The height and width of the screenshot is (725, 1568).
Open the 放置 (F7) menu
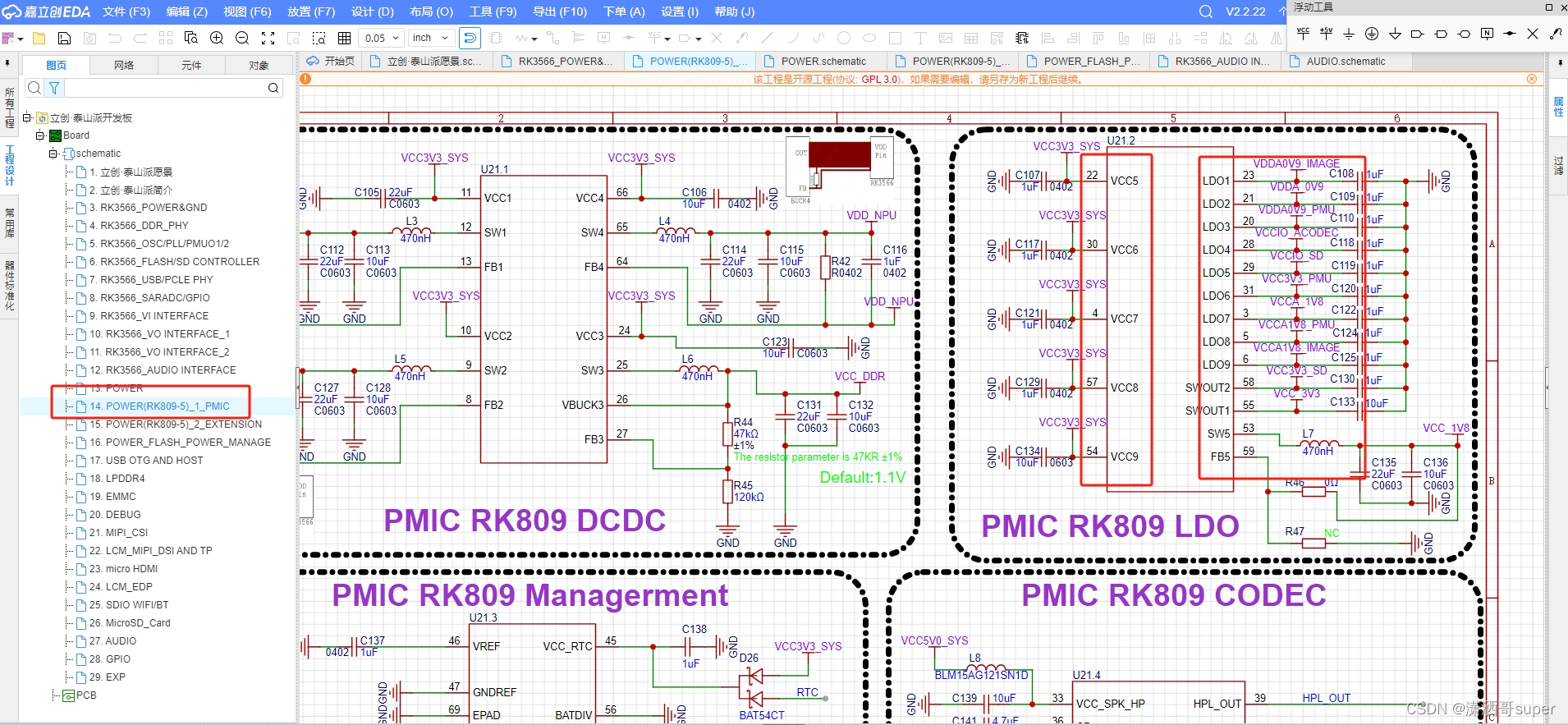click(x=311, y=11)
